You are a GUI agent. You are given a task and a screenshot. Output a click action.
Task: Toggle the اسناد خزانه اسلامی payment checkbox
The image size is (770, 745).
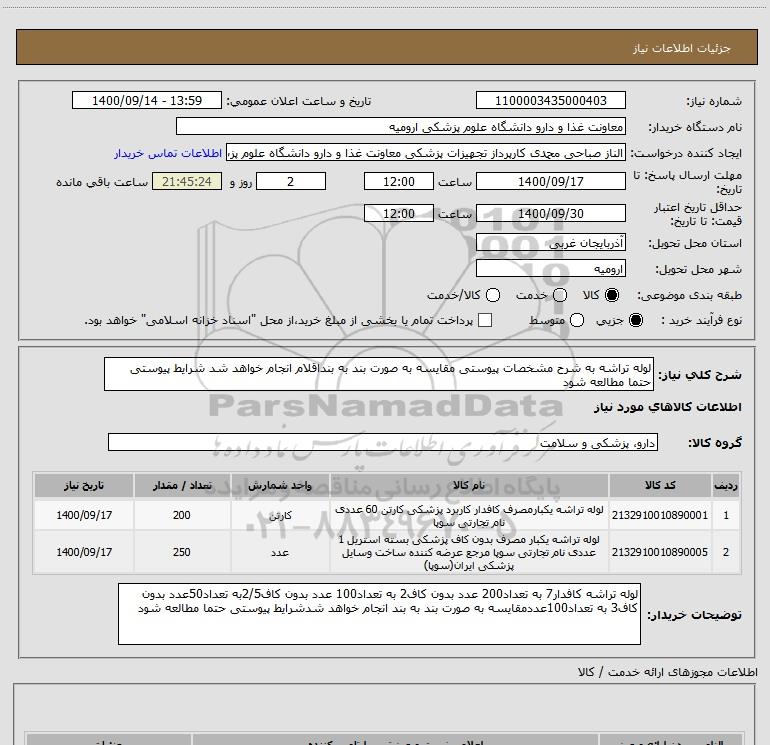[x=485, y=320]
